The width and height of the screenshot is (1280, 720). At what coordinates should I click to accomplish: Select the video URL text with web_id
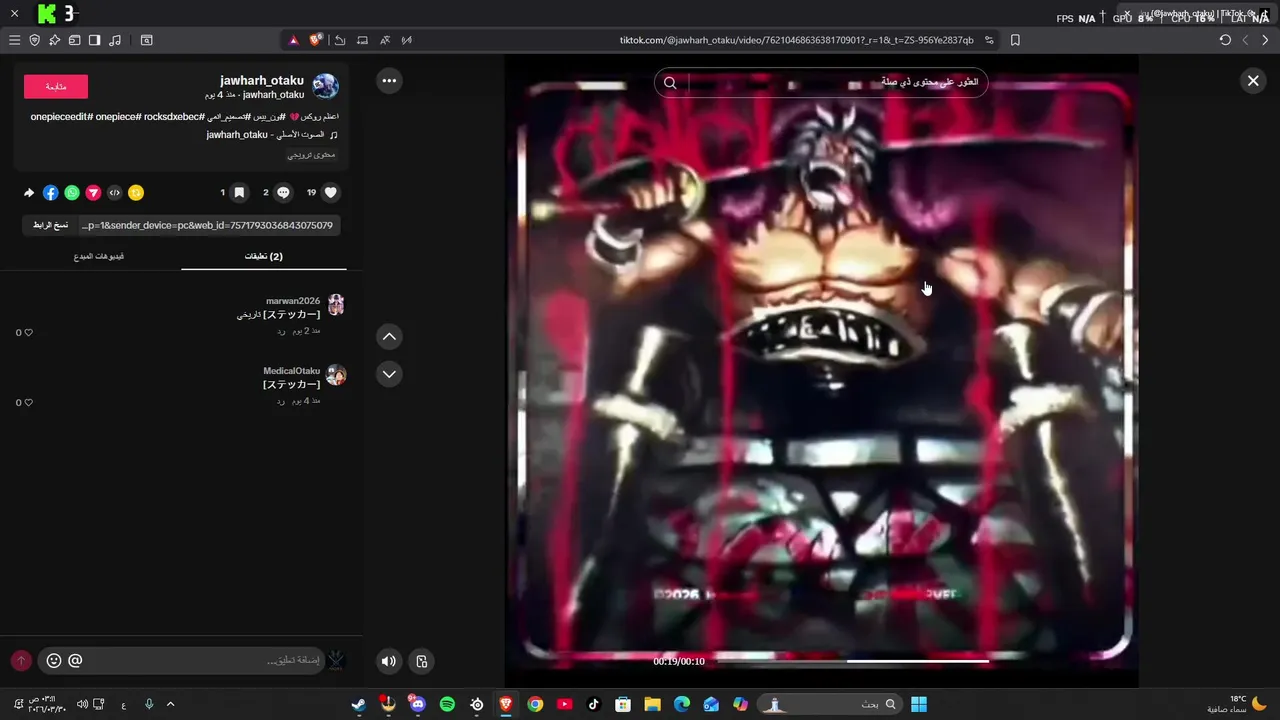(x=207, y=225)
